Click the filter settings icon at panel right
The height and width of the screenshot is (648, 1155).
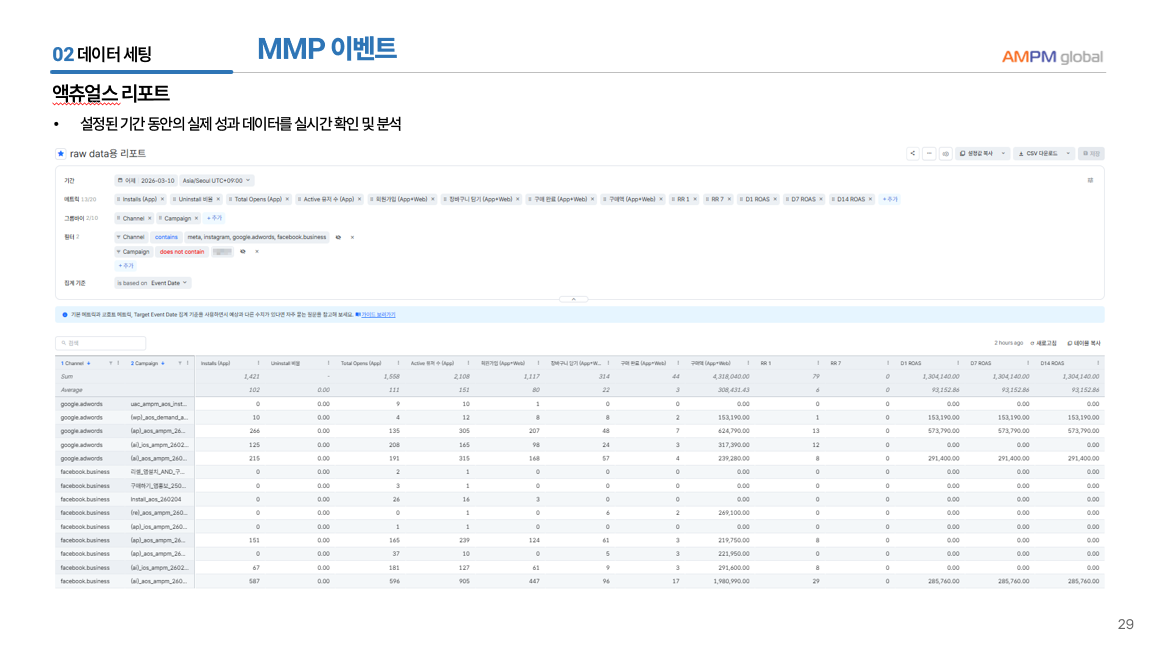coord(1089,180)
